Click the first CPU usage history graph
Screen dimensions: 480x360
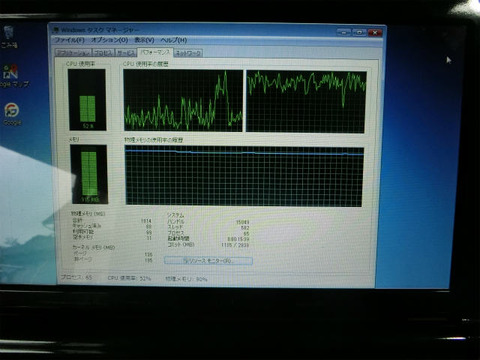click(183, 100)
